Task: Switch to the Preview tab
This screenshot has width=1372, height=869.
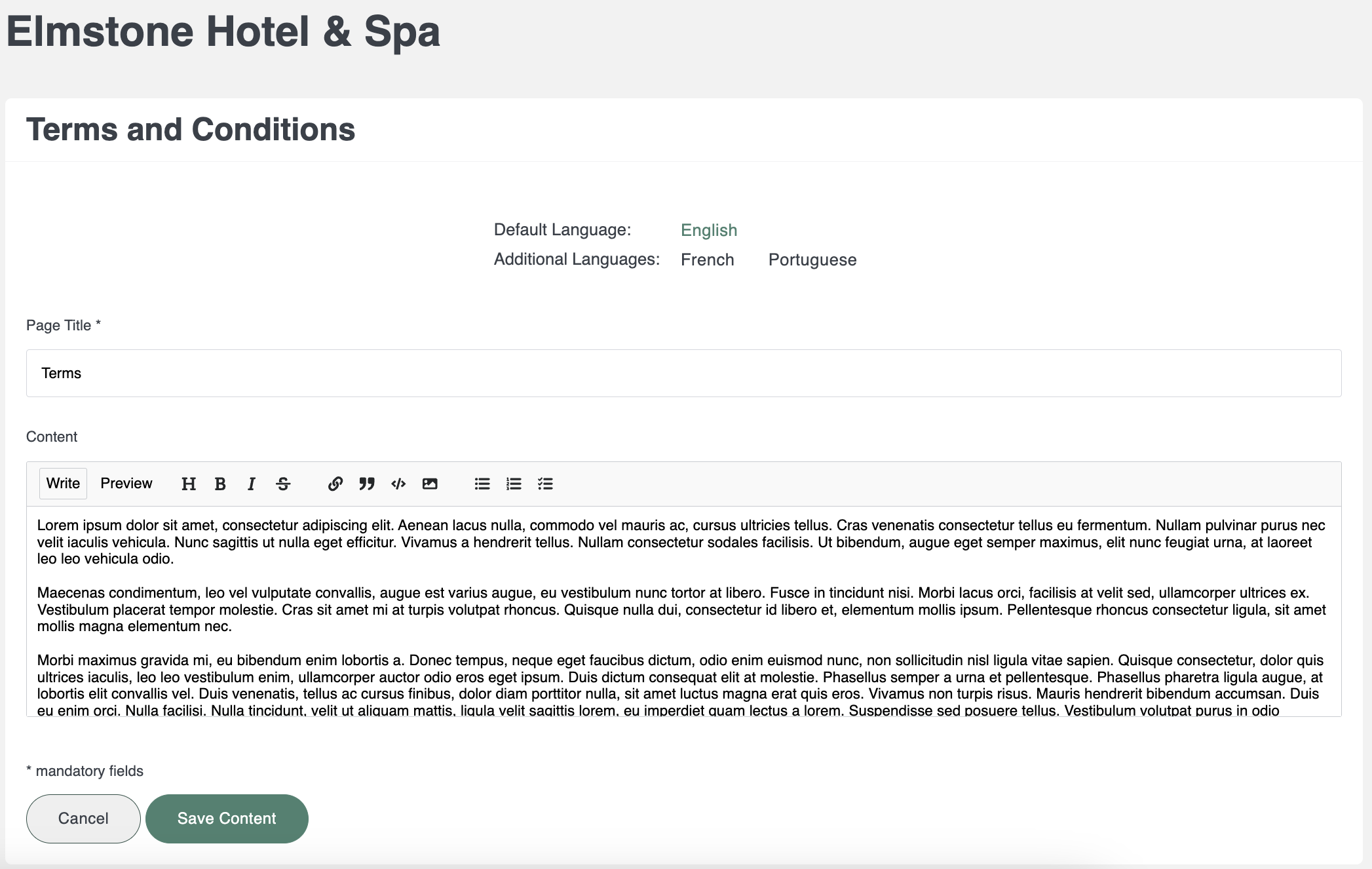Action: (x=126, y=484)
